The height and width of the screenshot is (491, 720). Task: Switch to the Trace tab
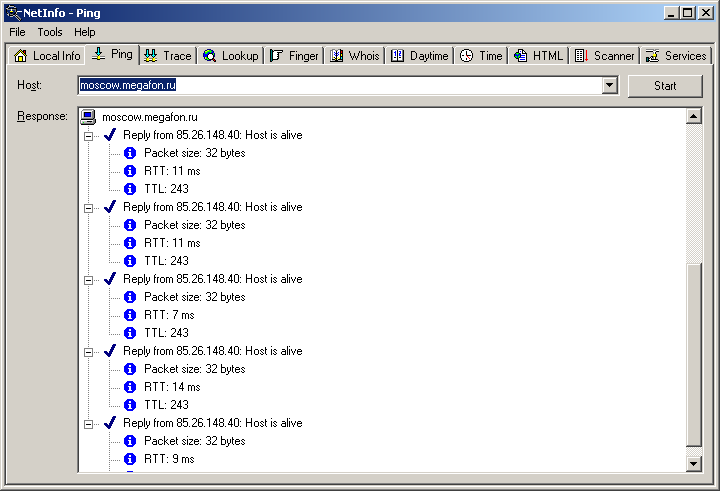coord(168,56)
